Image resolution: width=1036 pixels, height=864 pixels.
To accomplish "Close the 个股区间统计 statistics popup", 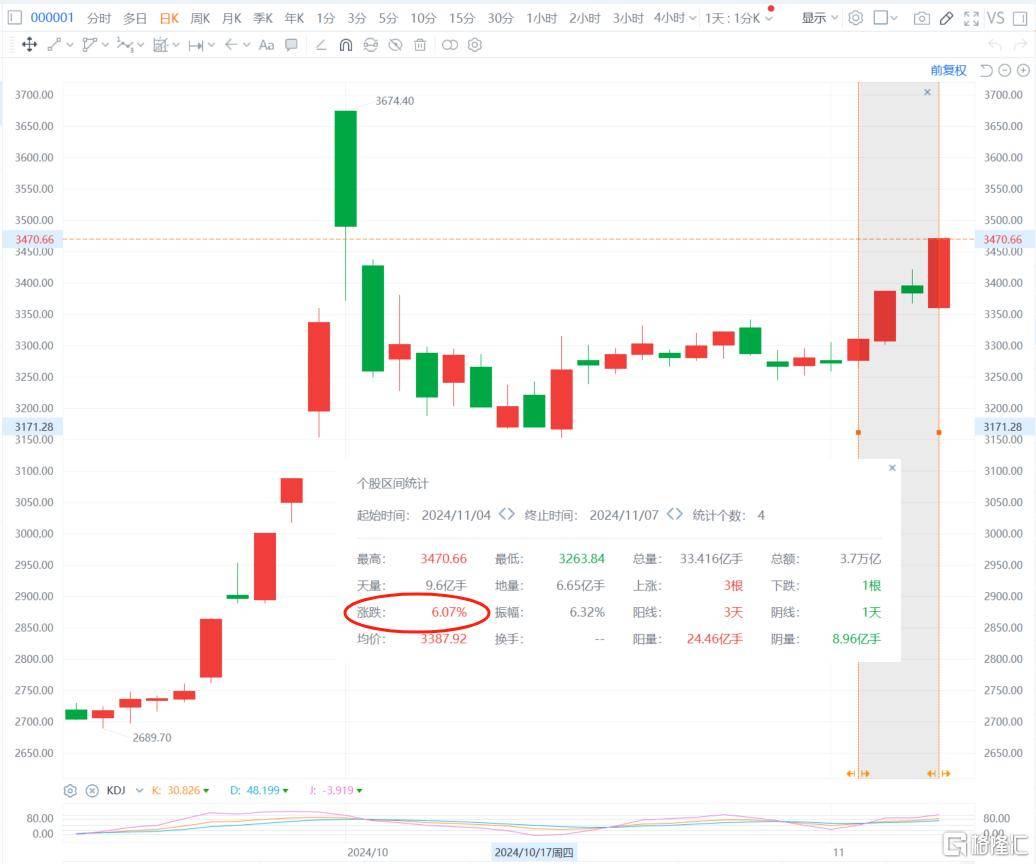I will [x=892, y=467].
